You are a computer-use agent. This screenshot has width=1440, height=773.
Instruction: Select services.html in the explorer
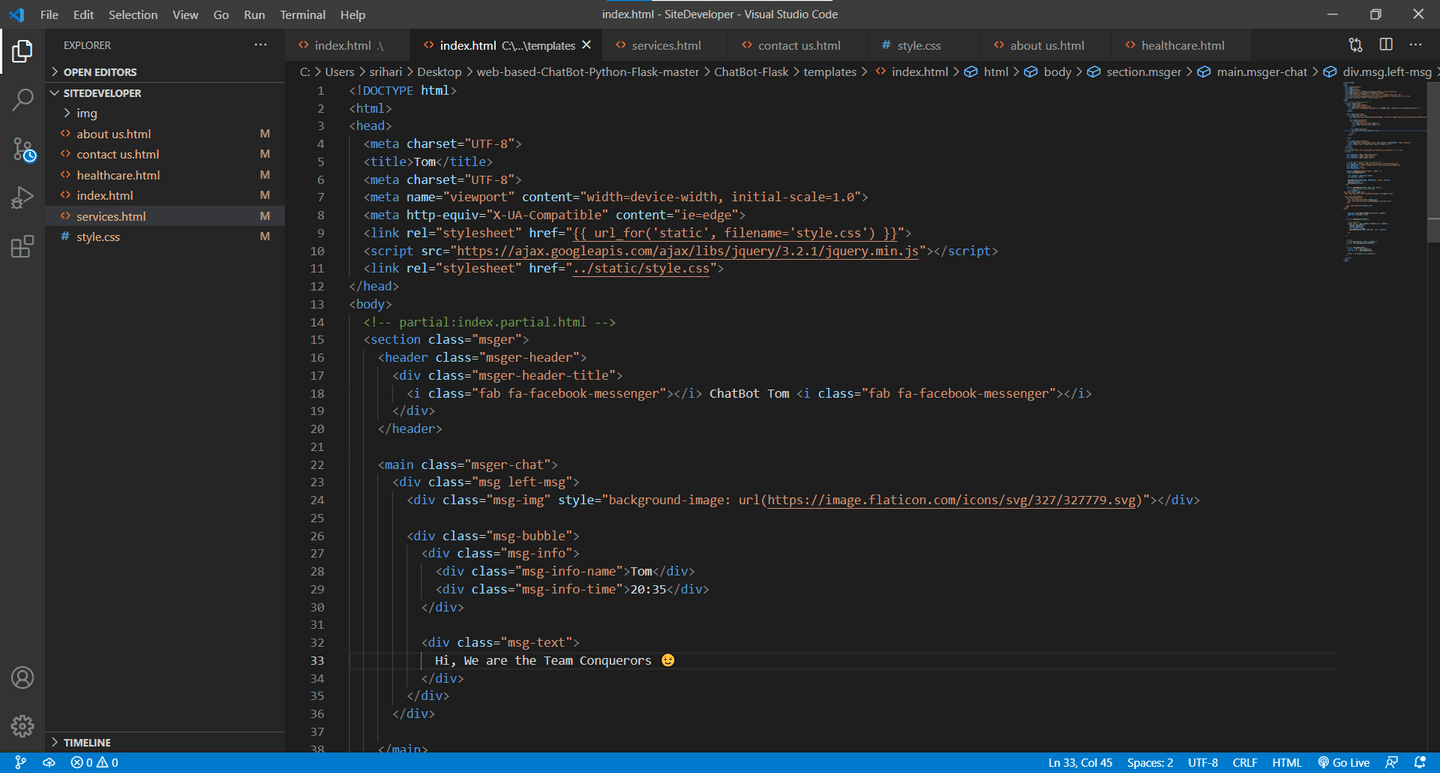point(165,216)
